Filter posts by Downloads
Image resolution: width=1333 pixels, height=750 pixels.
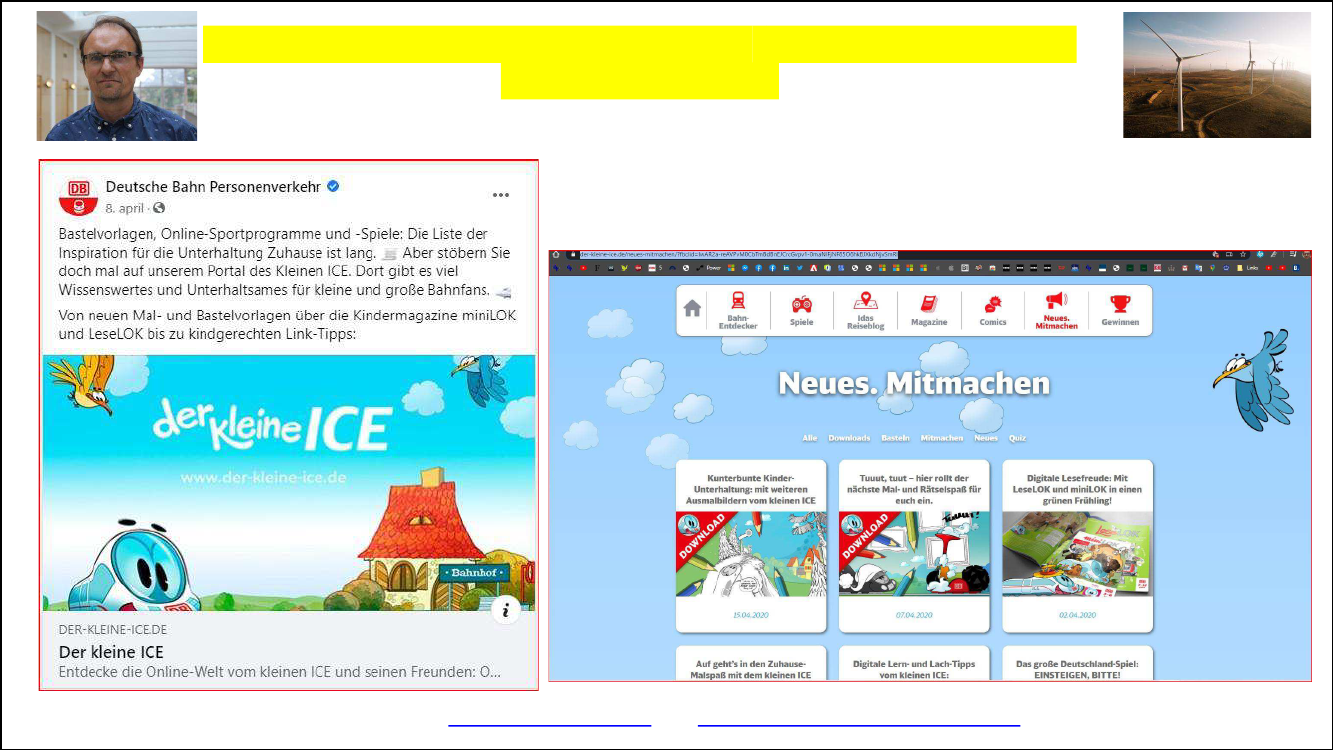pos(849,438)
